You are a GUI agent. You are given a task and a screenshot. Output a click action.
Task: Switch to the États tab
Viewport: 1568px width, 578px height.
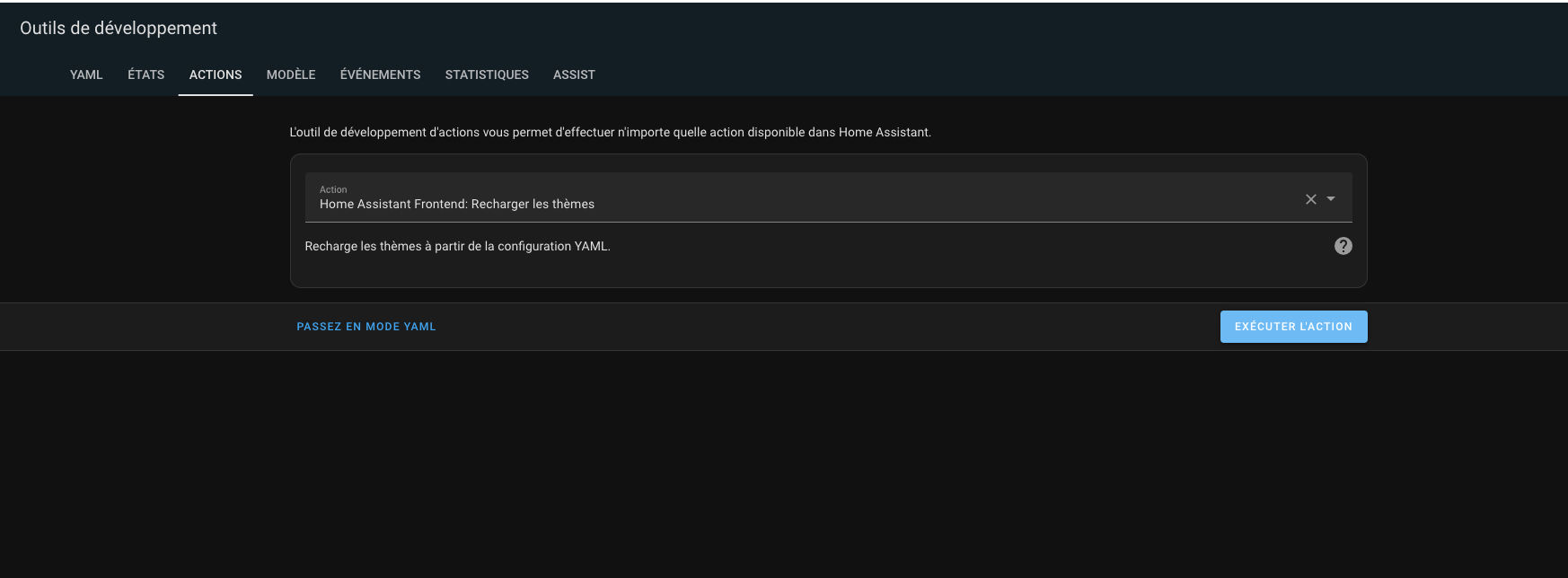[145, 74]
